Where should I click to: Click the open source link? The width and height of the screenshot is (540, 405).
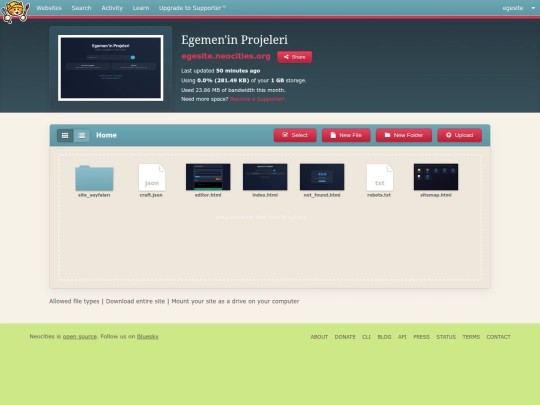80,336
